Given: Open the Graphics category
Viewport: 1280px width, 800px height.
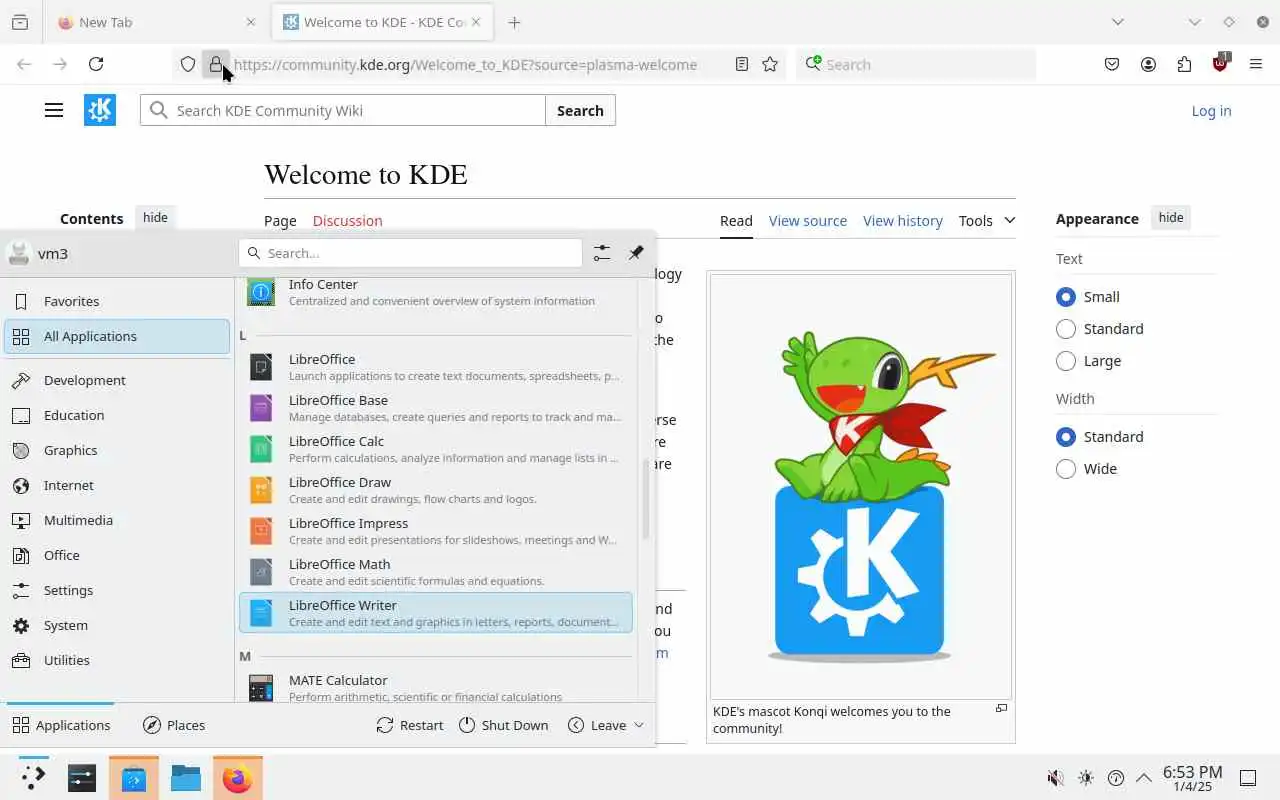Looking at the screenshot, I should pyautogui.click(x=117, y=450).
